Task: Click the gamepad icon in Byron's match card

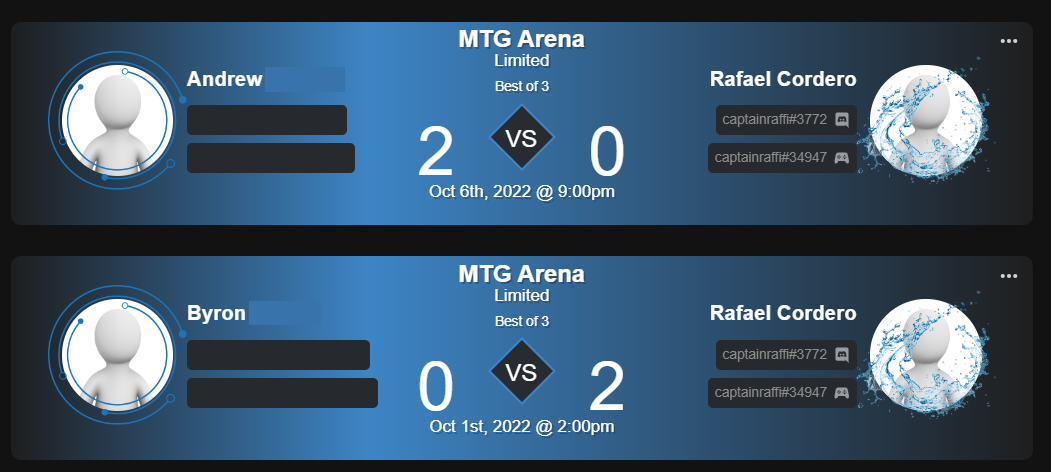Action: click(x=842, y=393)
